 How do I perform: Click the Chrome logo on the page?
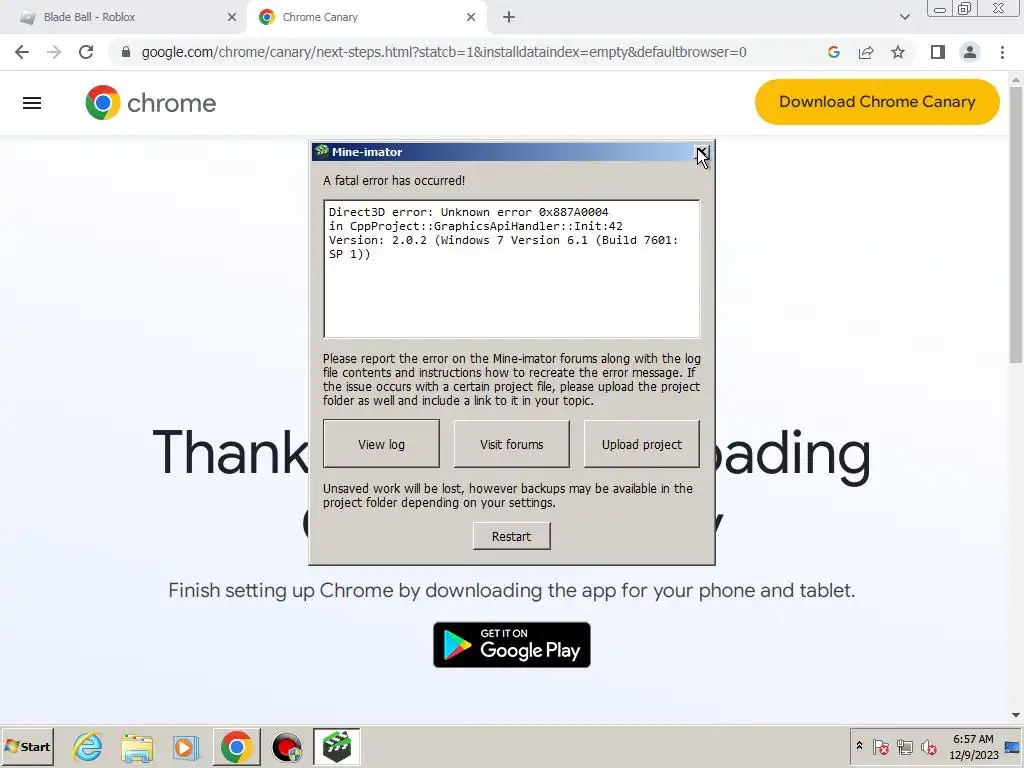(x=151, y=103)
